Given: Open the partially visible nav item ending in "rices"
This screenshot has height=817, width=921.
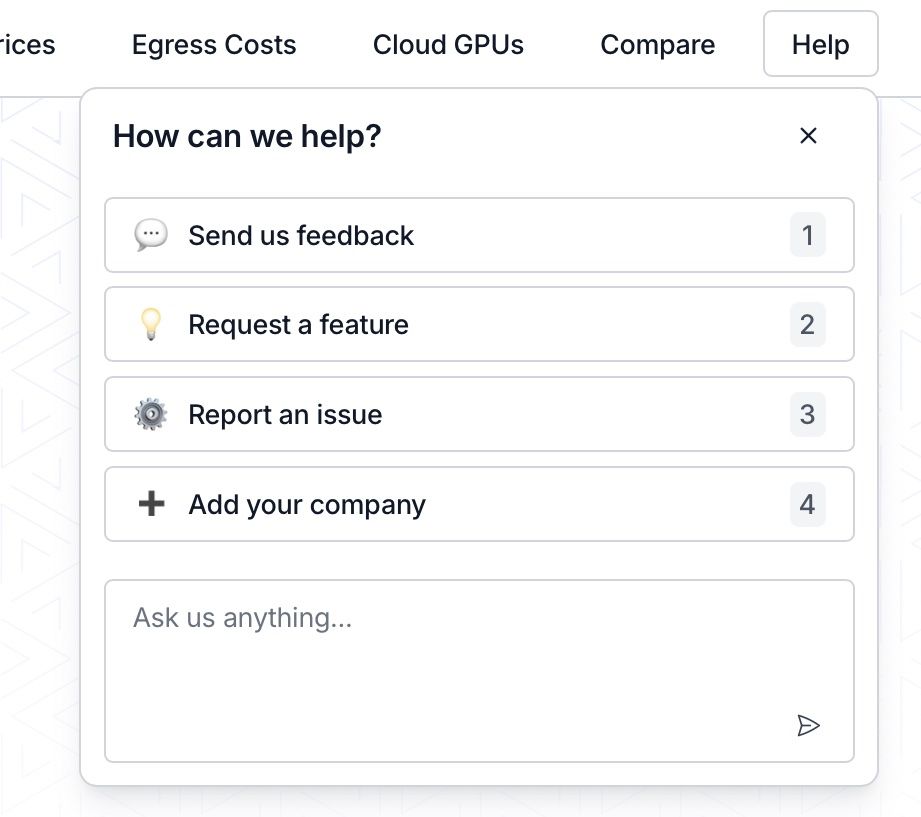Looking at the screenshot, I should tap(27, 45).
